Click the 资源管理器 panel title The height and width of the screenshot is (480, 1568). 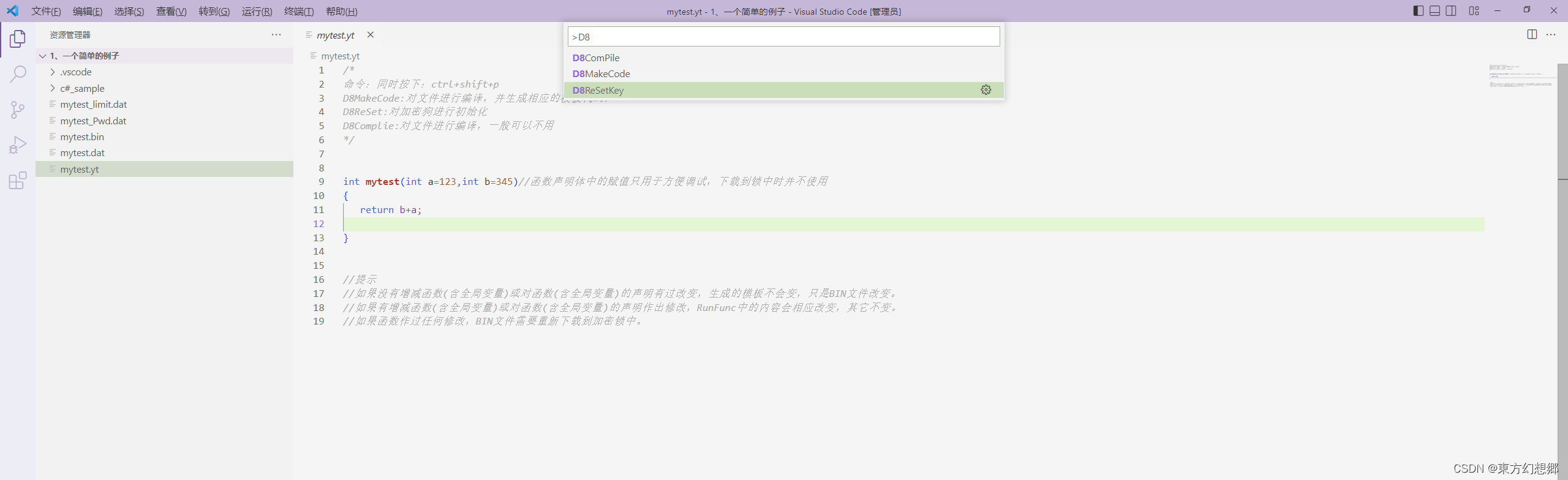[70, 35]
